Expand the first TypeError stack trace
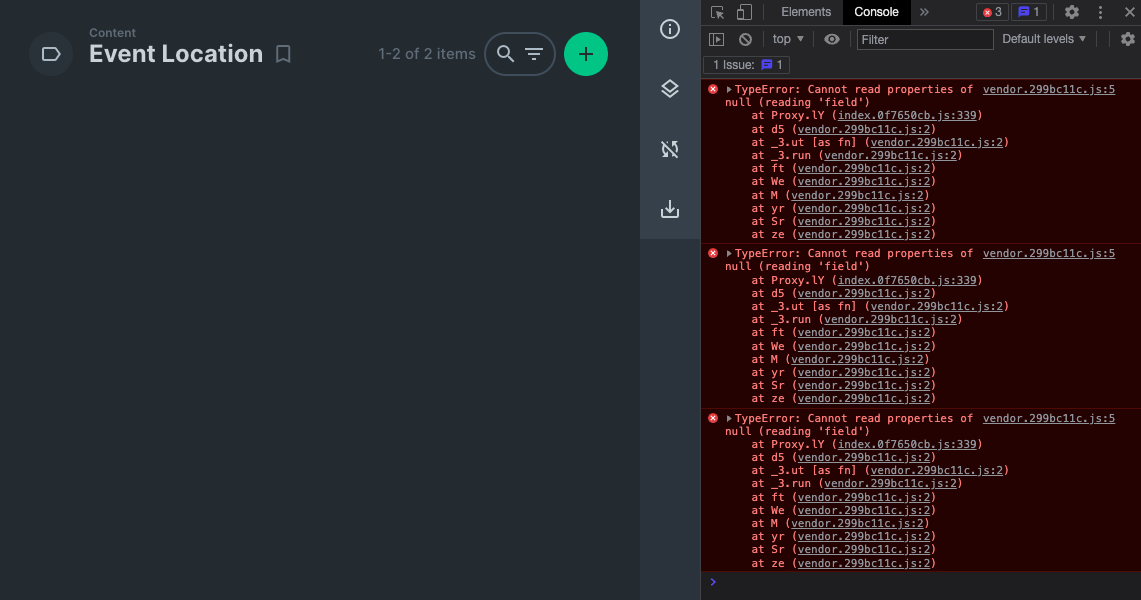Viewport: 1141px width, 600px height. pos(728,88)
